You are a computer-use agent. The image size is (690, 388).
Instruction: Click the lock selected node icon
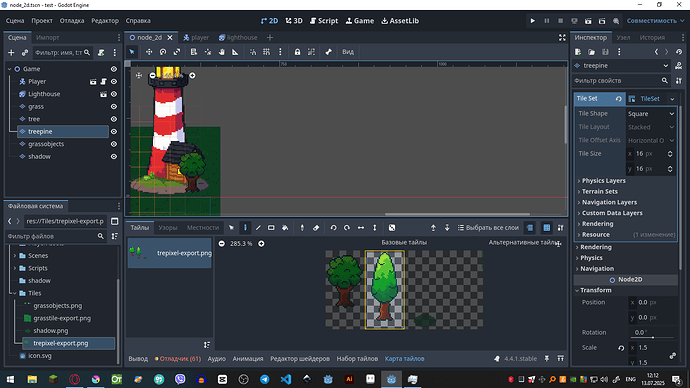[x=297, y=52]
